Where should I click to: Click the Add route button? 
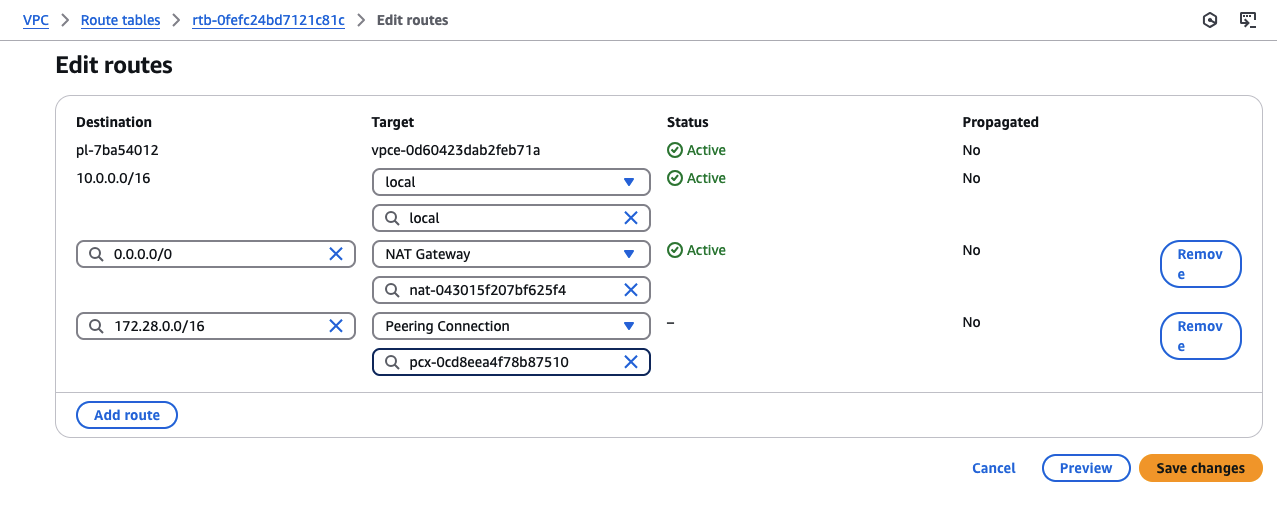tap(126, 415)
